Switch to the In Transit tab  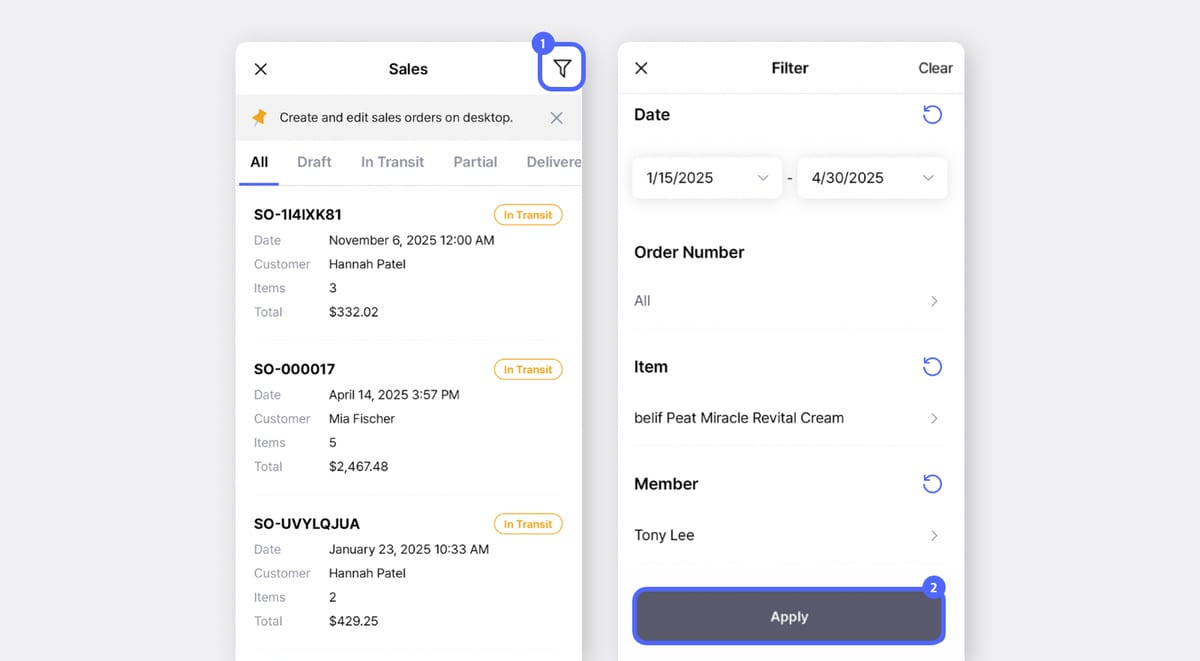click(392, 161)
